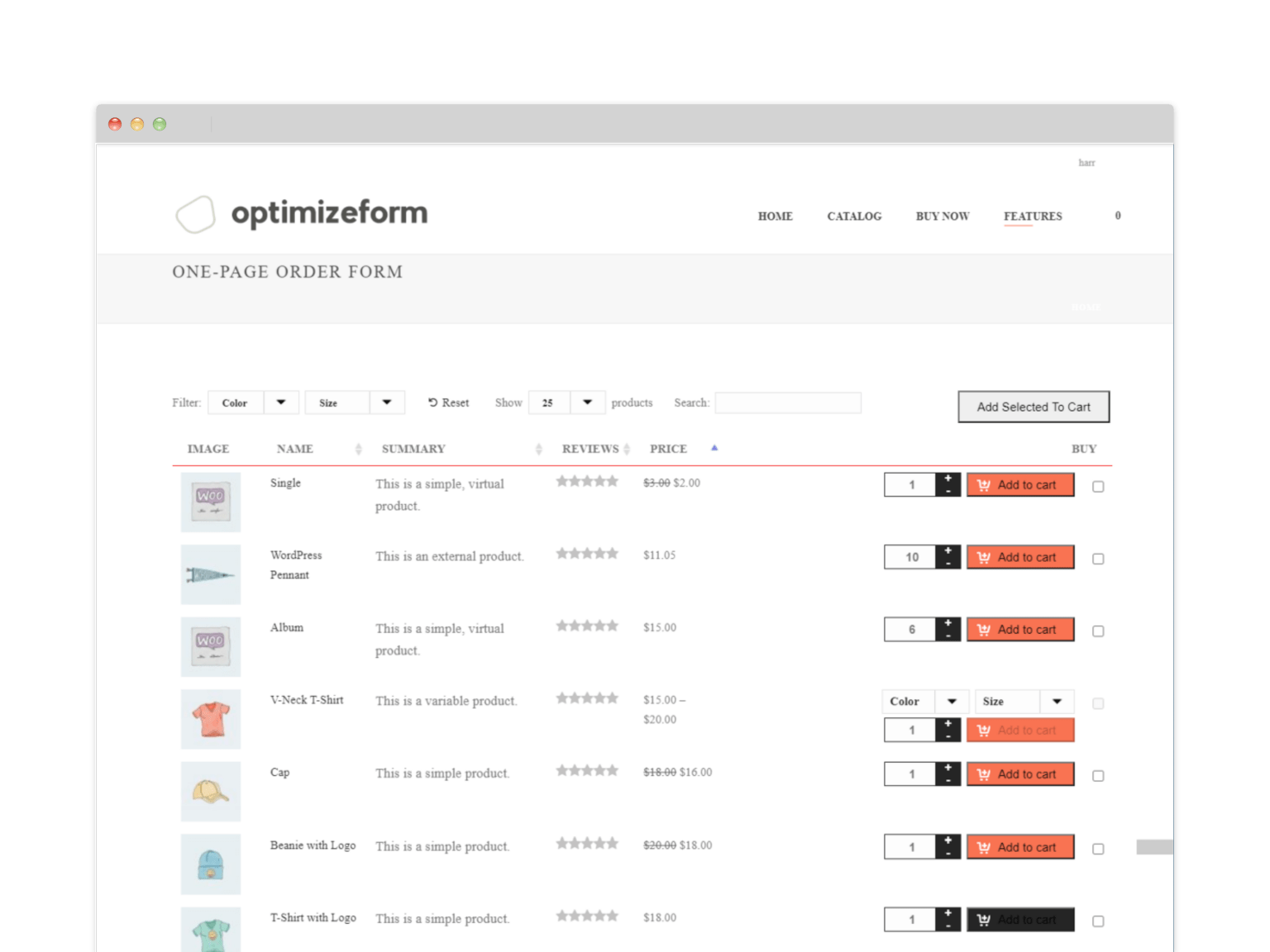The height and width of the screenshot is (952, 1270).
Task: Increase quantity for Single product
Action: tap(948, 479)
